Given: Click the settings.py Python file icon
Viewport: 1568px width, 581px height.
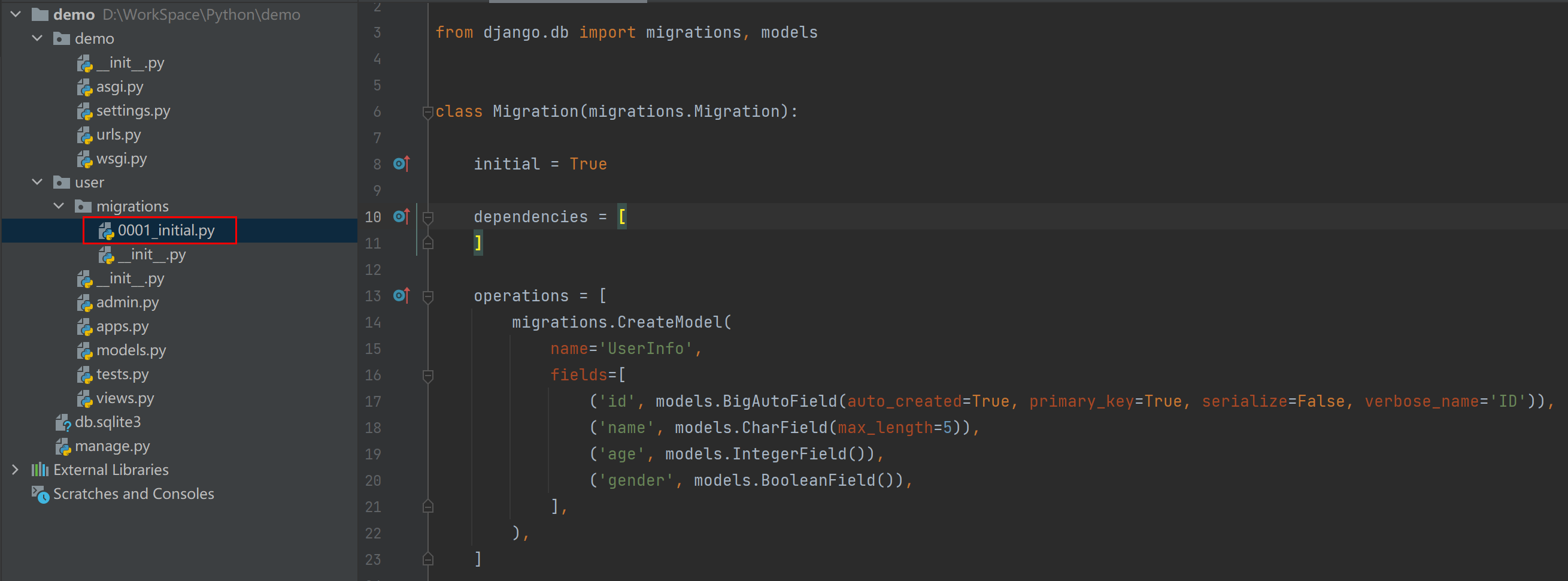Looking at the screenshot, I should tap(84, 111).
